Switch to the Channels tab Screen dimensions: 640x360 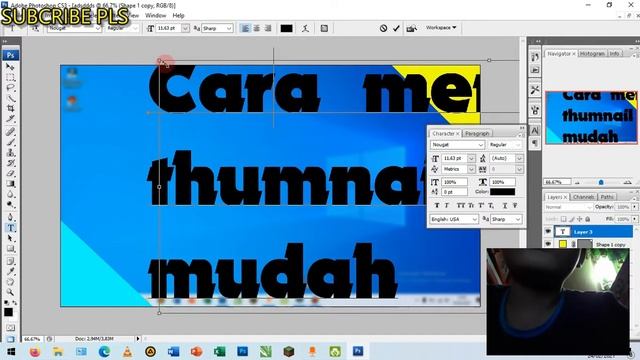(583, 197)
